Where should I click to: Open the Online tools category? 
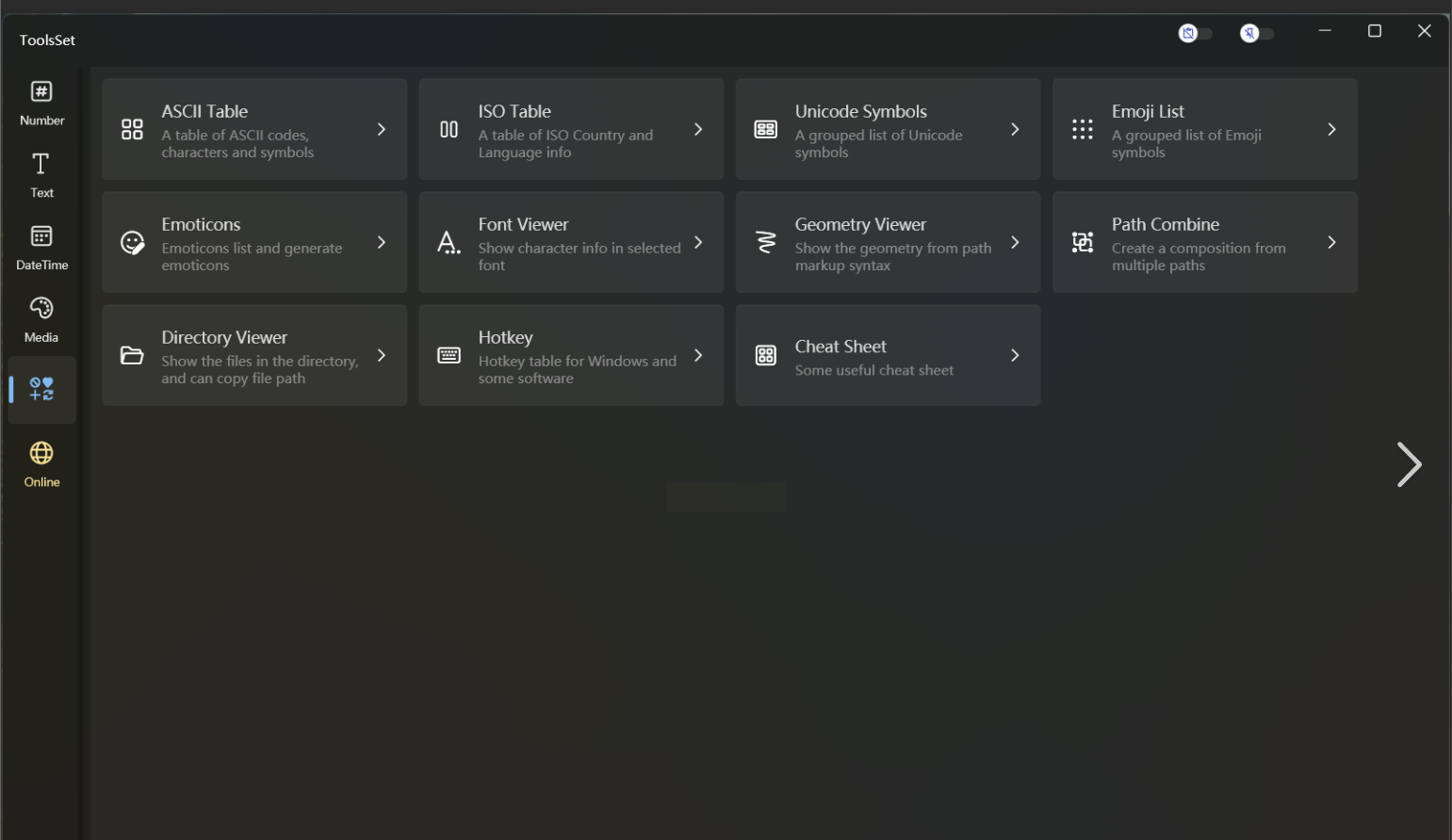coord(41,464)
